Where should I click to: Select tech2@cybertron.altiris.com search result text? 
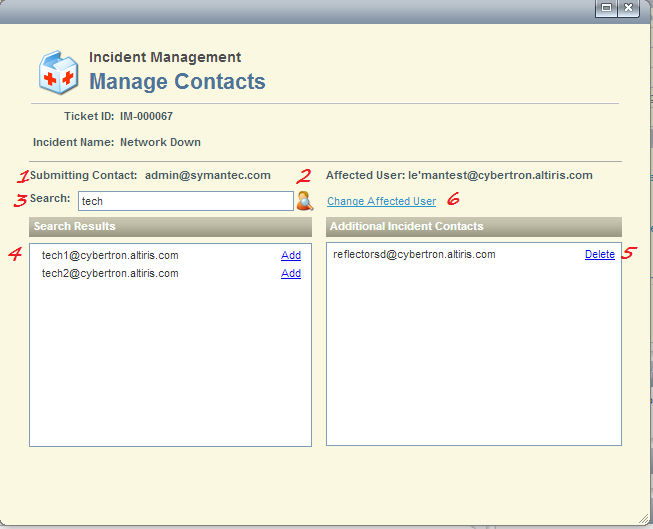pyautogui.click(x=110, y=273)
